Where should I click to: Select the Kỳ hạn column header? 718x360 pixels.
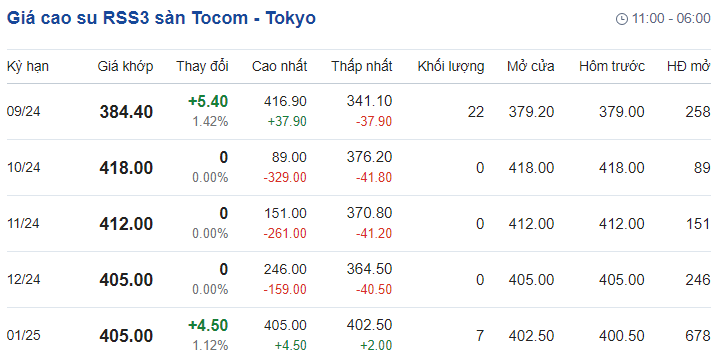click(x=28, y=66)
